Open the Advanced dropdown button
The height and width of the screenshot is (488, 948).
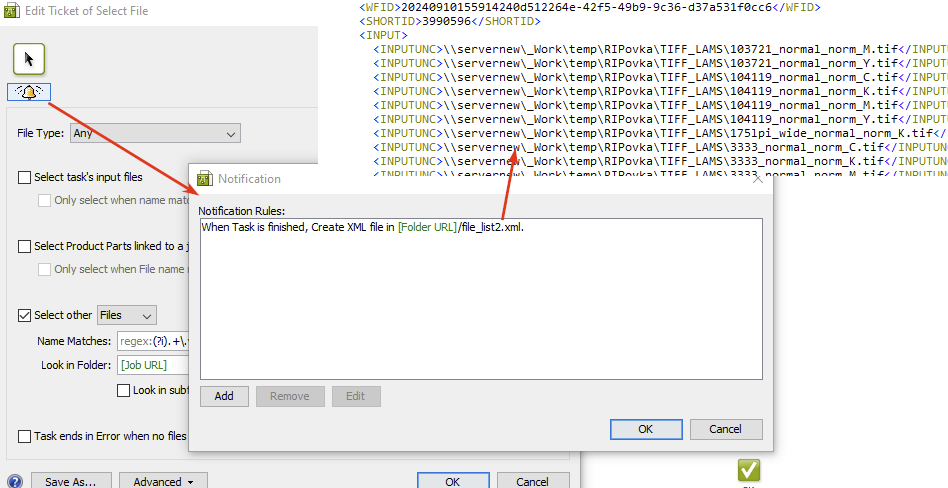163,481
